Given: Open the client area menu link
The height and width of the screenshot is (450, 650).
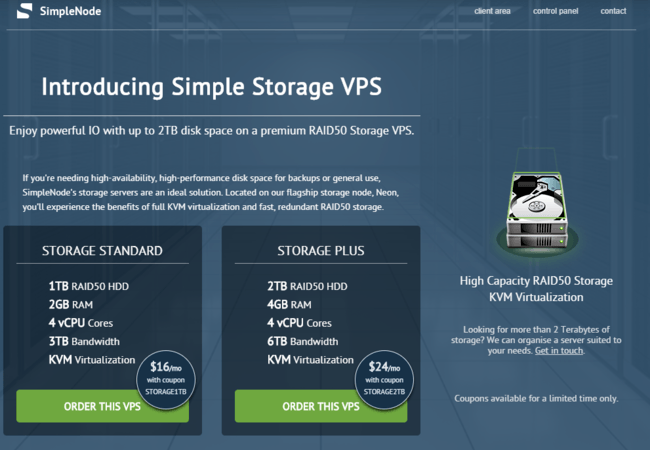Looking at the screenshot, I should 492,11.
